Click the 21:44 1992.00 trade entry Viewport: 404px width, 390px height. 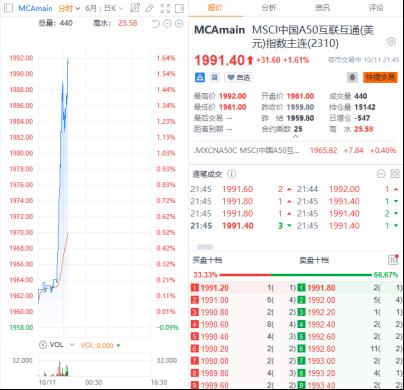[347, 189]
